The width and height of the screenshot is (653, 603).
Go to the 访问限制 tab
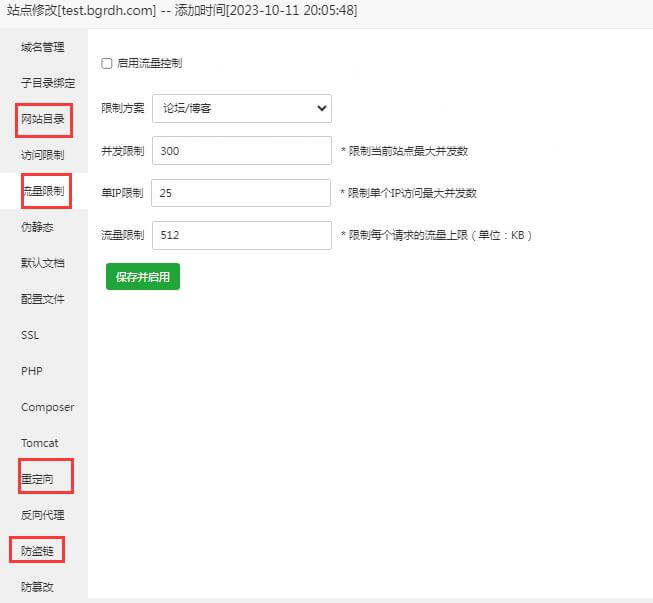tap(42, 155)
